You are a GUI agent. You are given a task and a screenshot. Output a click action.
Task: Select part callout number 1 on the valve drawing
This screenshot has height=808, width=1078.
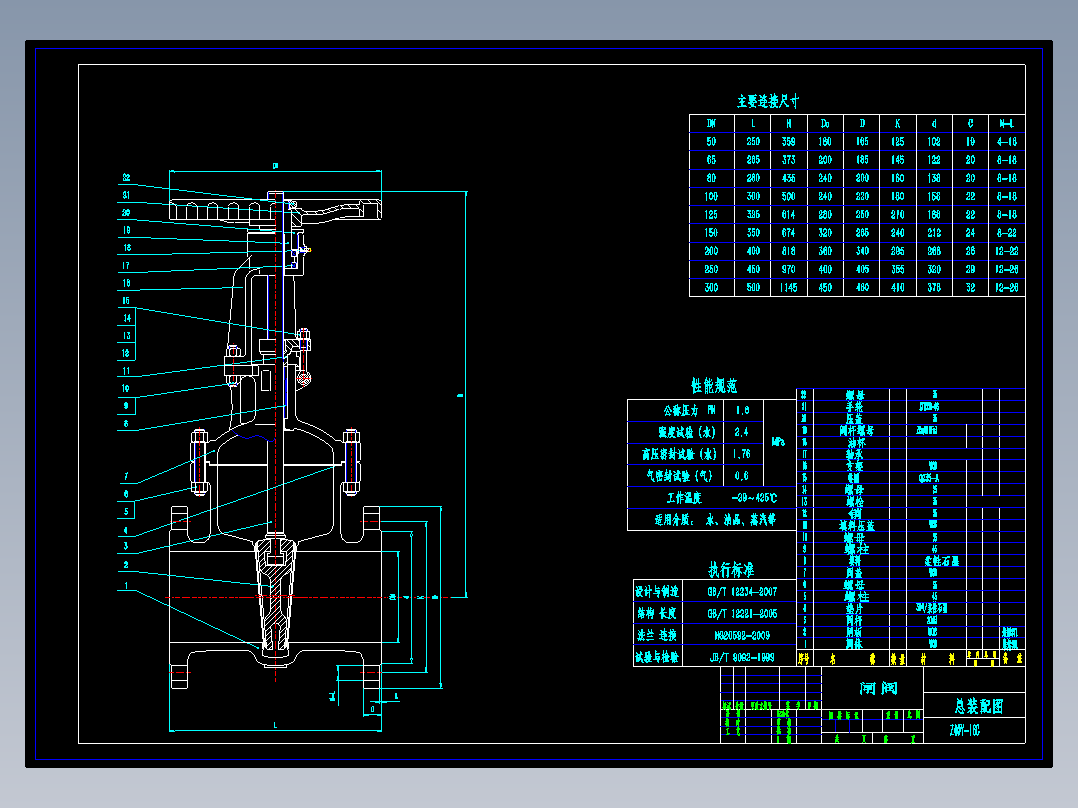(126, 587)
